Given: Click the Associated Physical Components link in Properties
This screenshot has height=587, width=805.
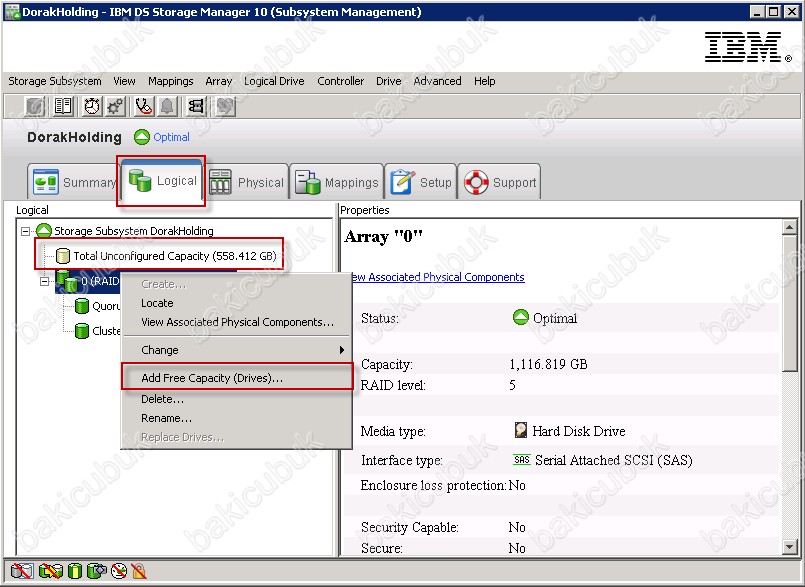Looking at the screenshot, I should click(x=437, y=277).
